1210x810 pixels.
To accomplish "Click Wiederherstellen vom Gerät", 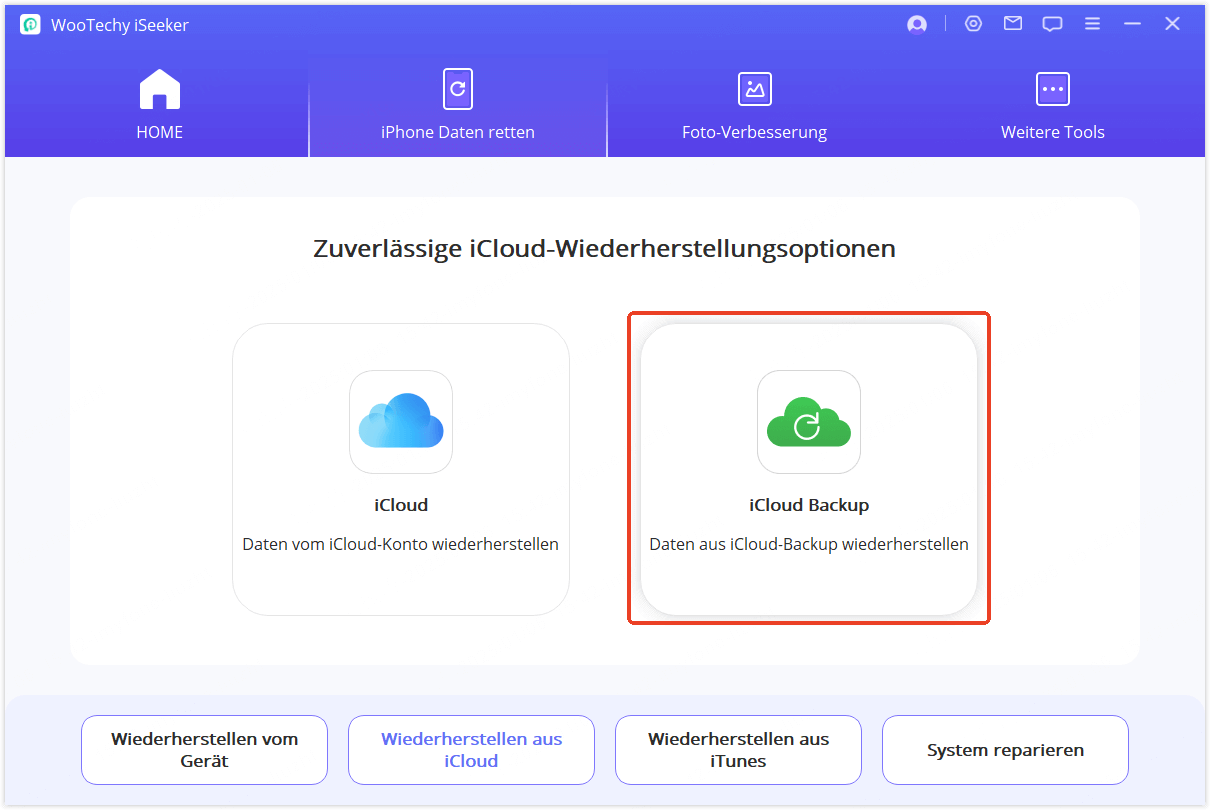I will (204, 750).
